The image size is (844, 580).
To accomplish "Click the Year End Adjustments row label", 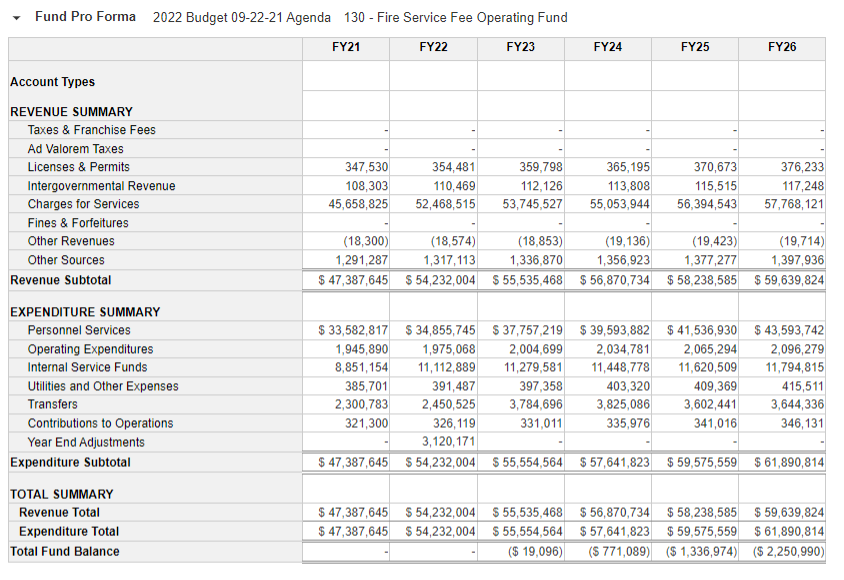I will click(x=85, y=442).
